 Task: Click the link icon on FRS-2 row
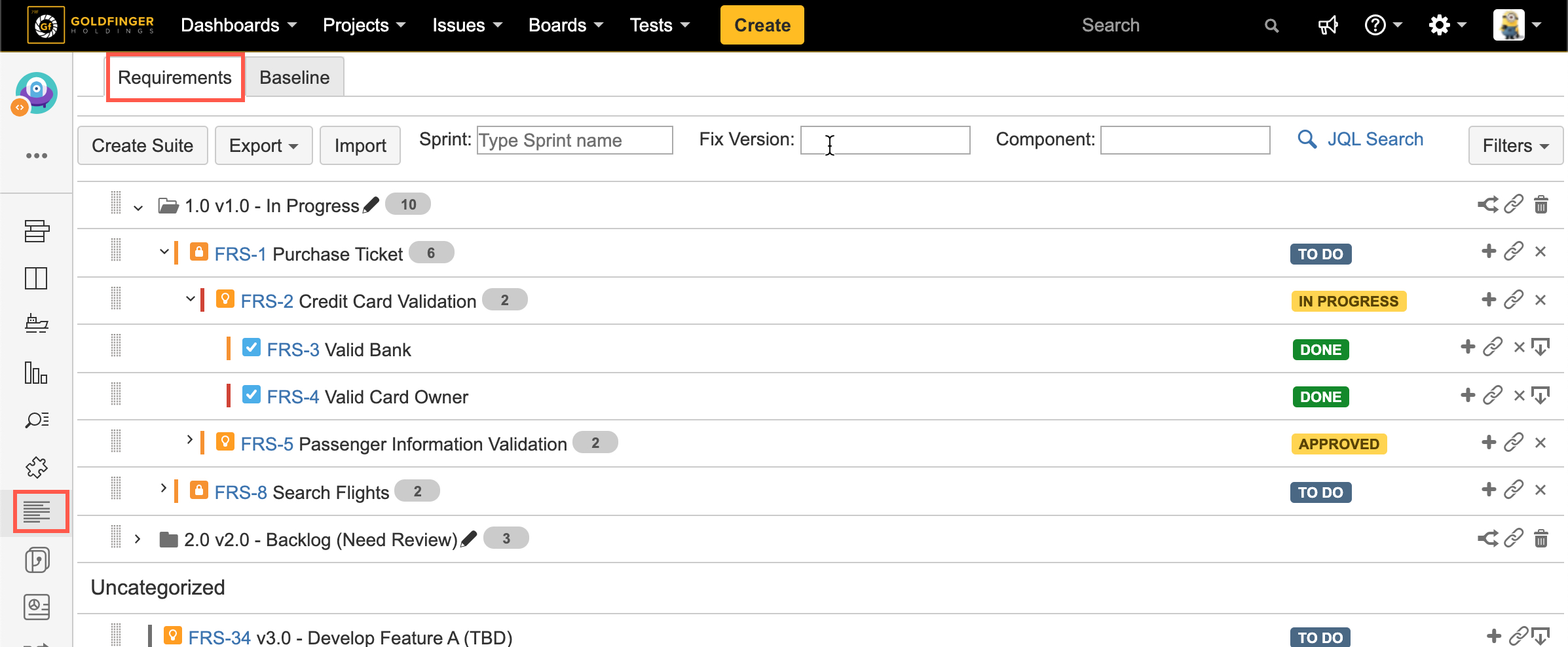(1514, 300)
